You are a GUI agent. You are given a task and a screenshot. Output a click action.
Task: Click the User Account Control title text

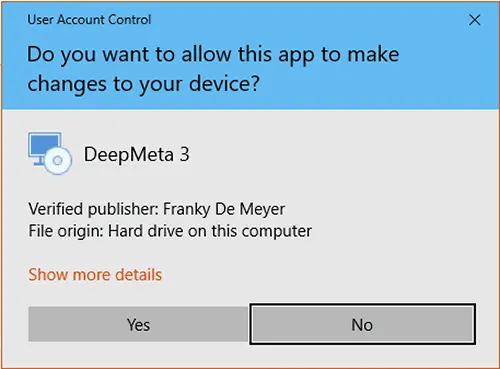pos(89,20)
